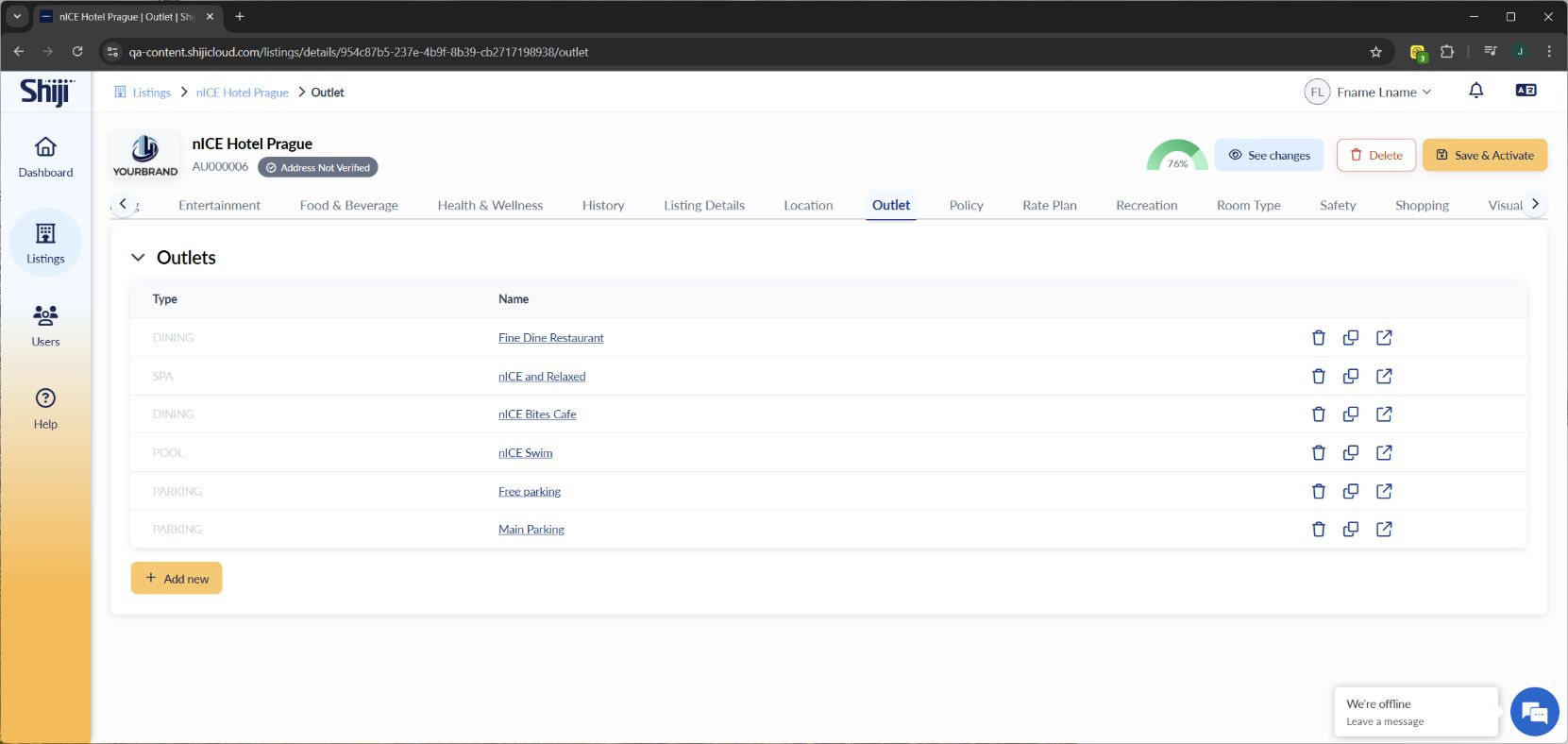
Task: Copy the Free parking outlet
Action: tap(1351, 492)
